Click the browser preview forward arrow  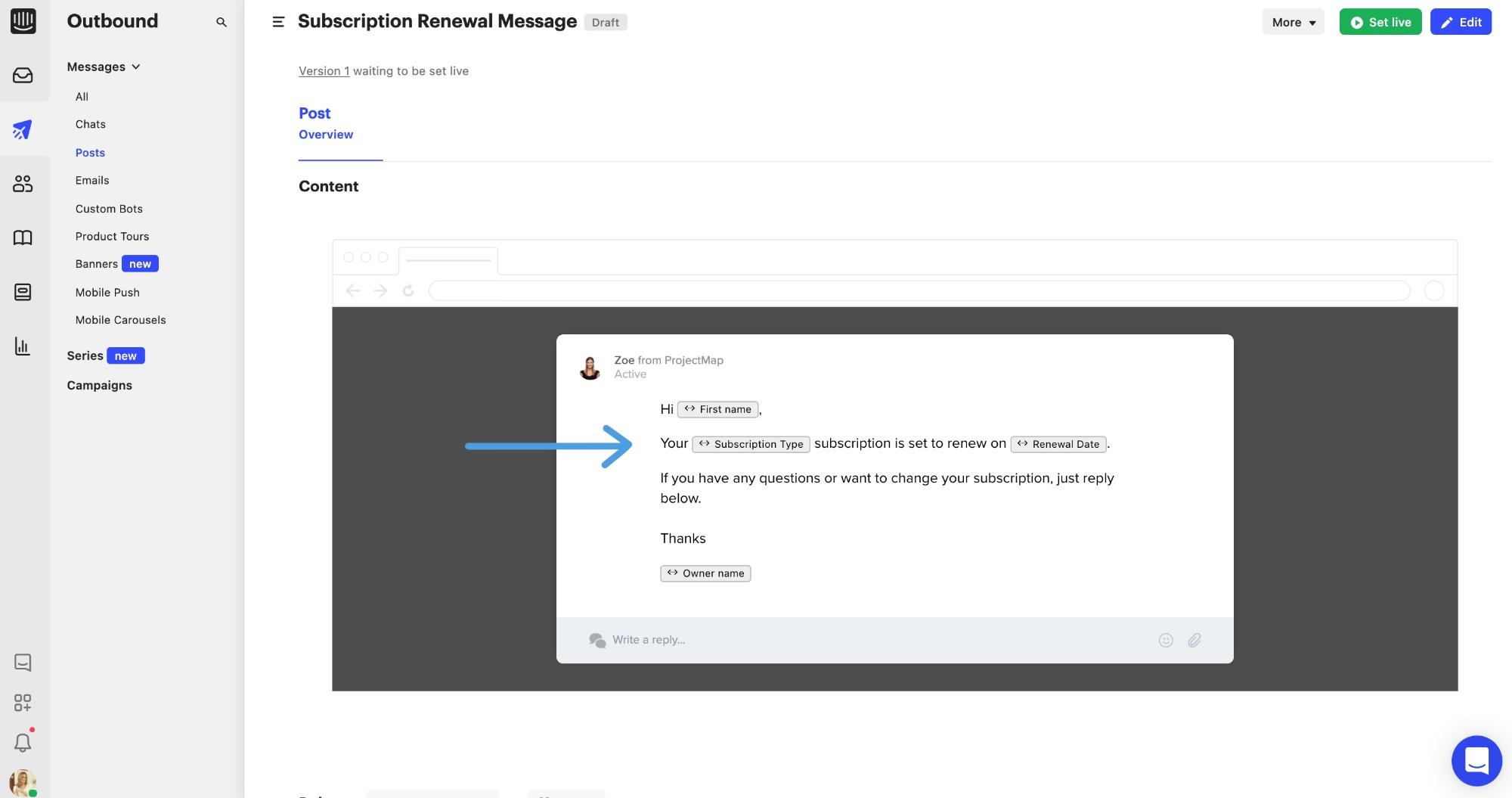pos(380,290)
